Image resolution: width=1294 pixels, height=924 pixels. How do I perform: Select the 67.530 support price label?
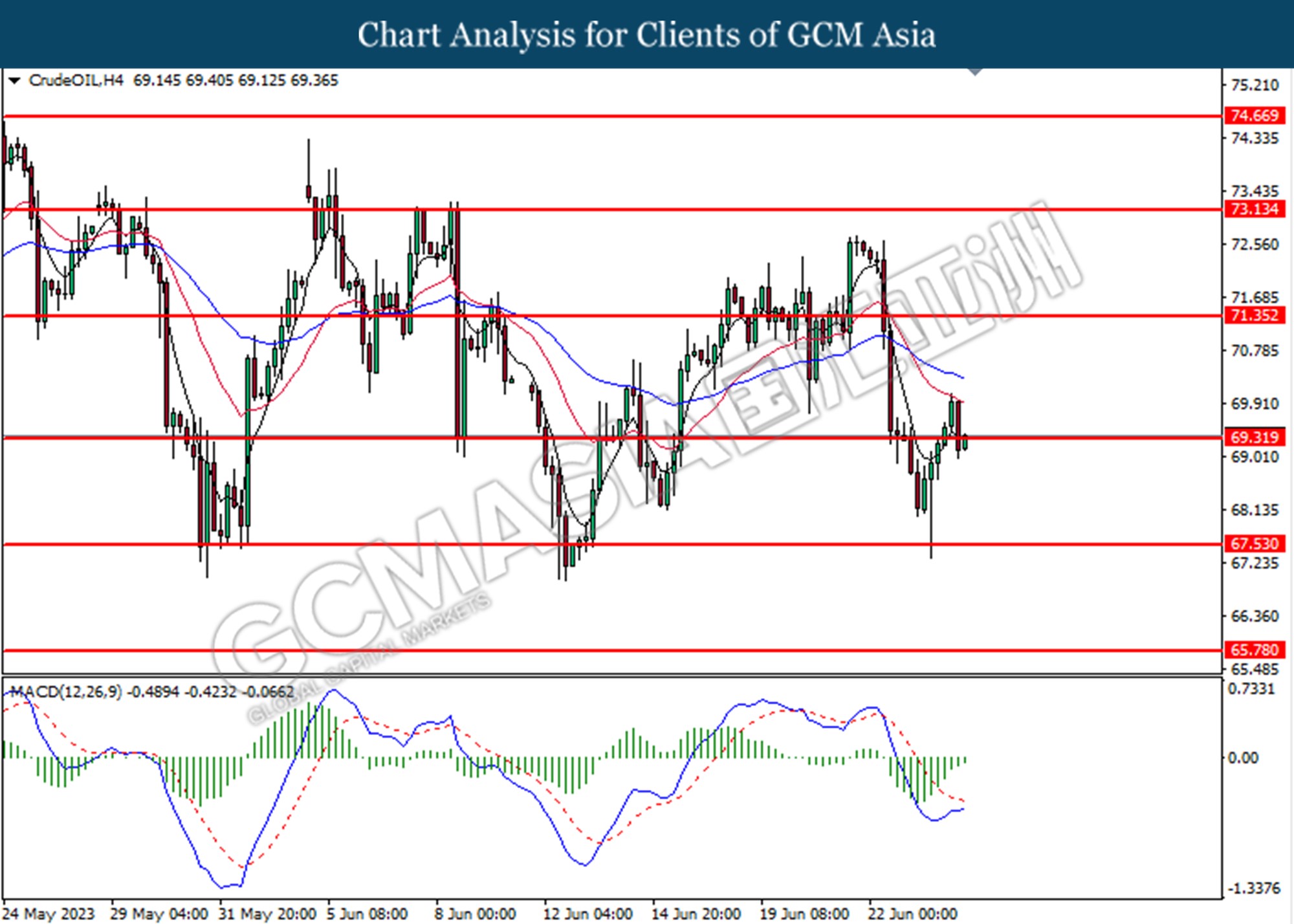pyautogui.click(x=1254, y=544)
